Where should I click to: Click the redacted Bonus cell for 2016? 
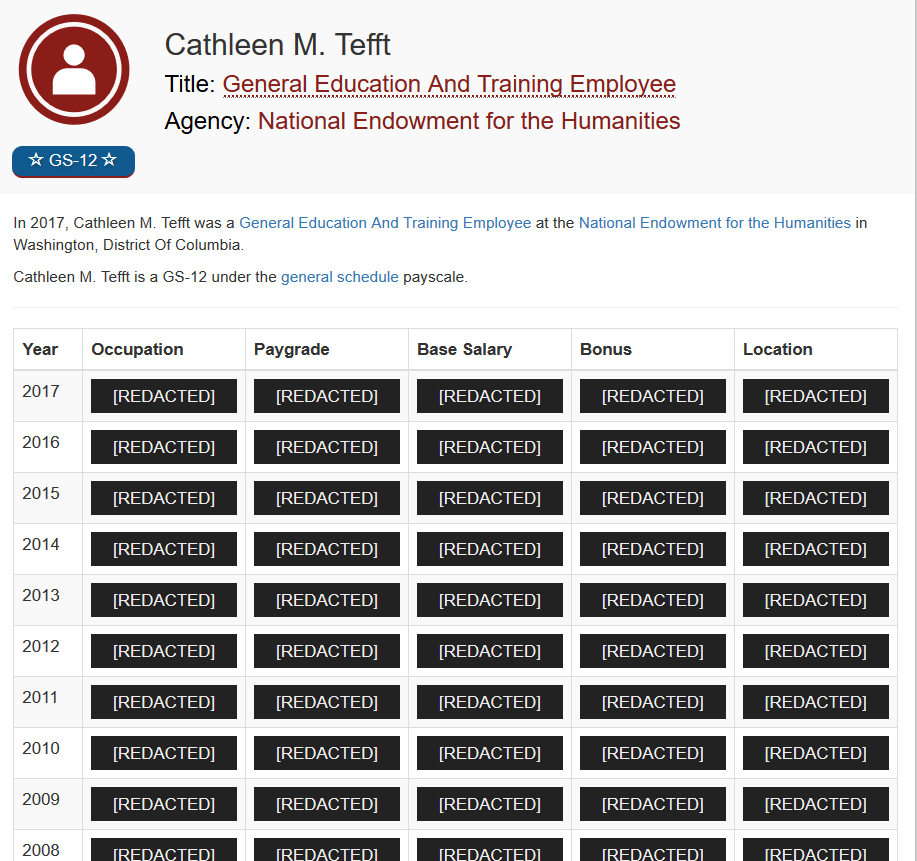pyautogui.click(x=653, y=447)
